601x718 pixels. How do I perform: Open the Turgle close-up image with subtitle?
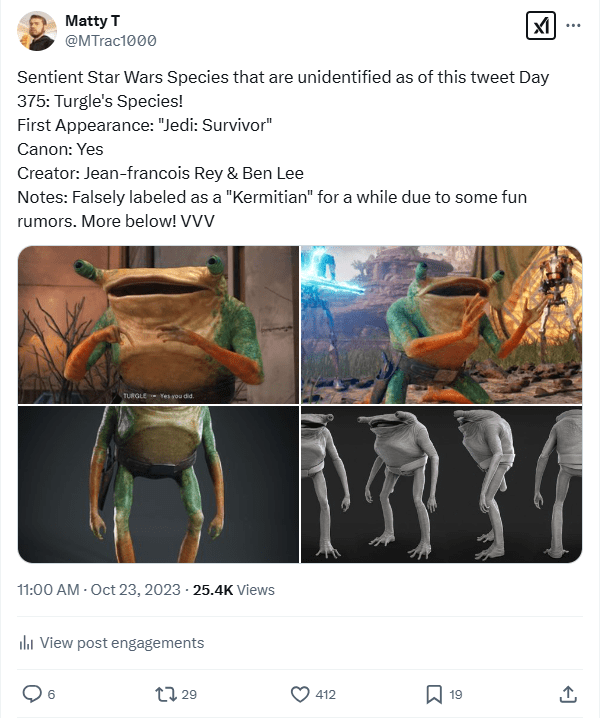(x=158, y=324)
